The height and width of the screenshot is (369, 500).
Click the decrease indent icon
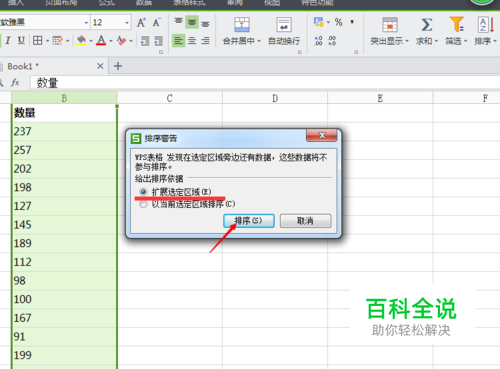(145, 41)
